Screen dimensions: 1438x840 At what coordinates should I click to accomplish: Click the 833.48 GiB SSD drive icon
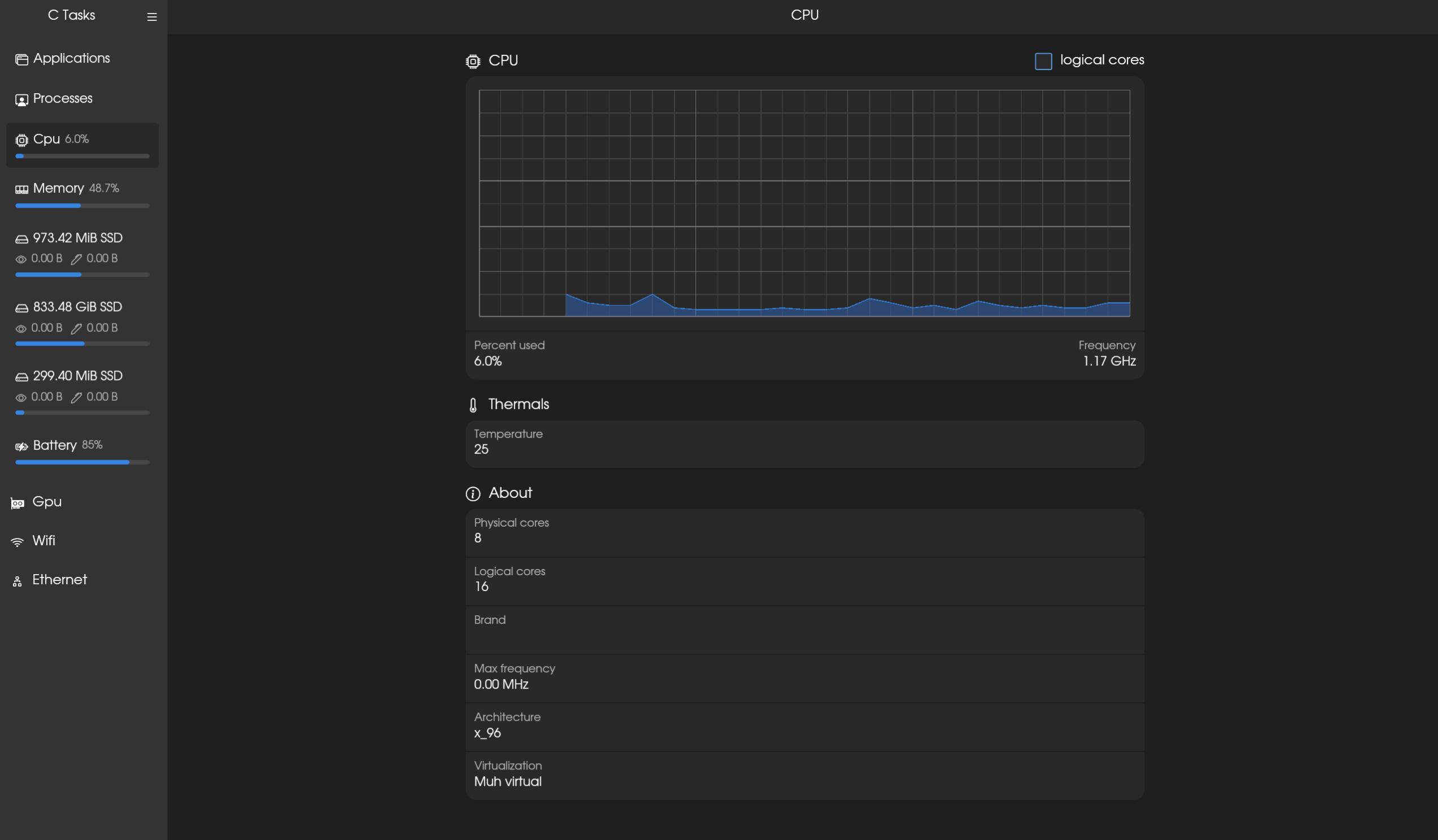[21, 308]
